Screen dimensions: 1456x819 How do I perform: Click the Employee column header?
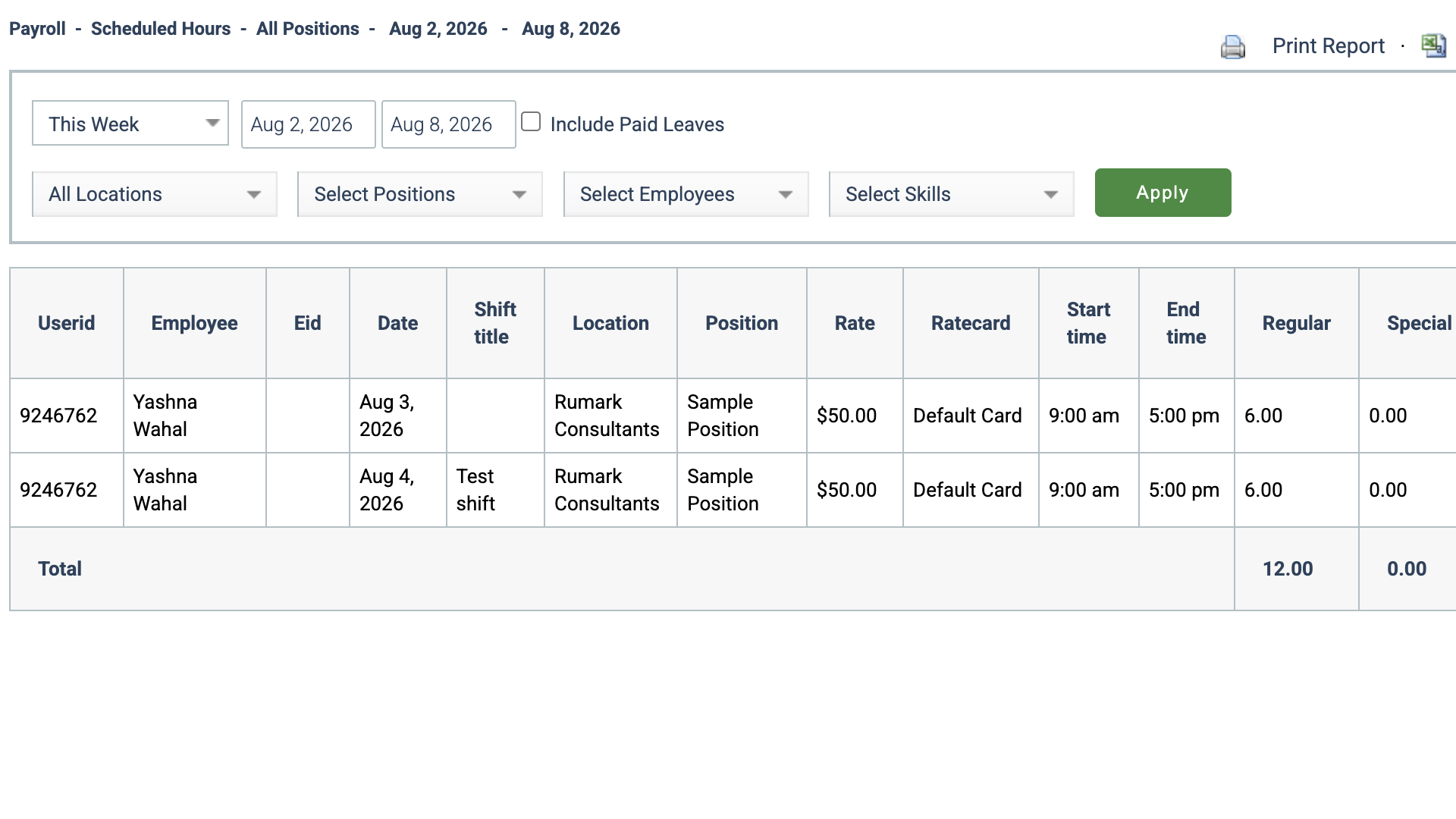(x=194, y=323)
